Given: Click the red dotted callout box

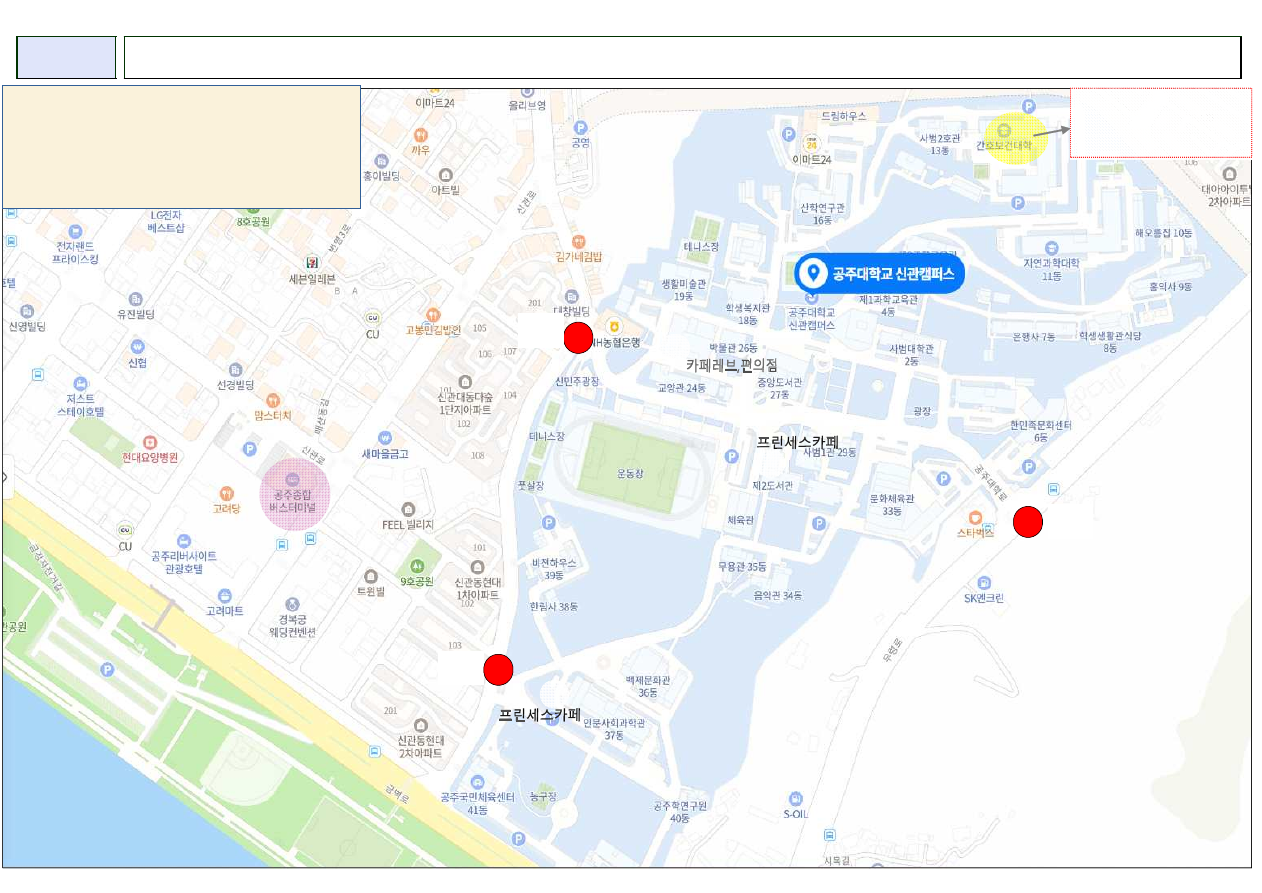Looking at the screenshot, I should coord(1160,122).
